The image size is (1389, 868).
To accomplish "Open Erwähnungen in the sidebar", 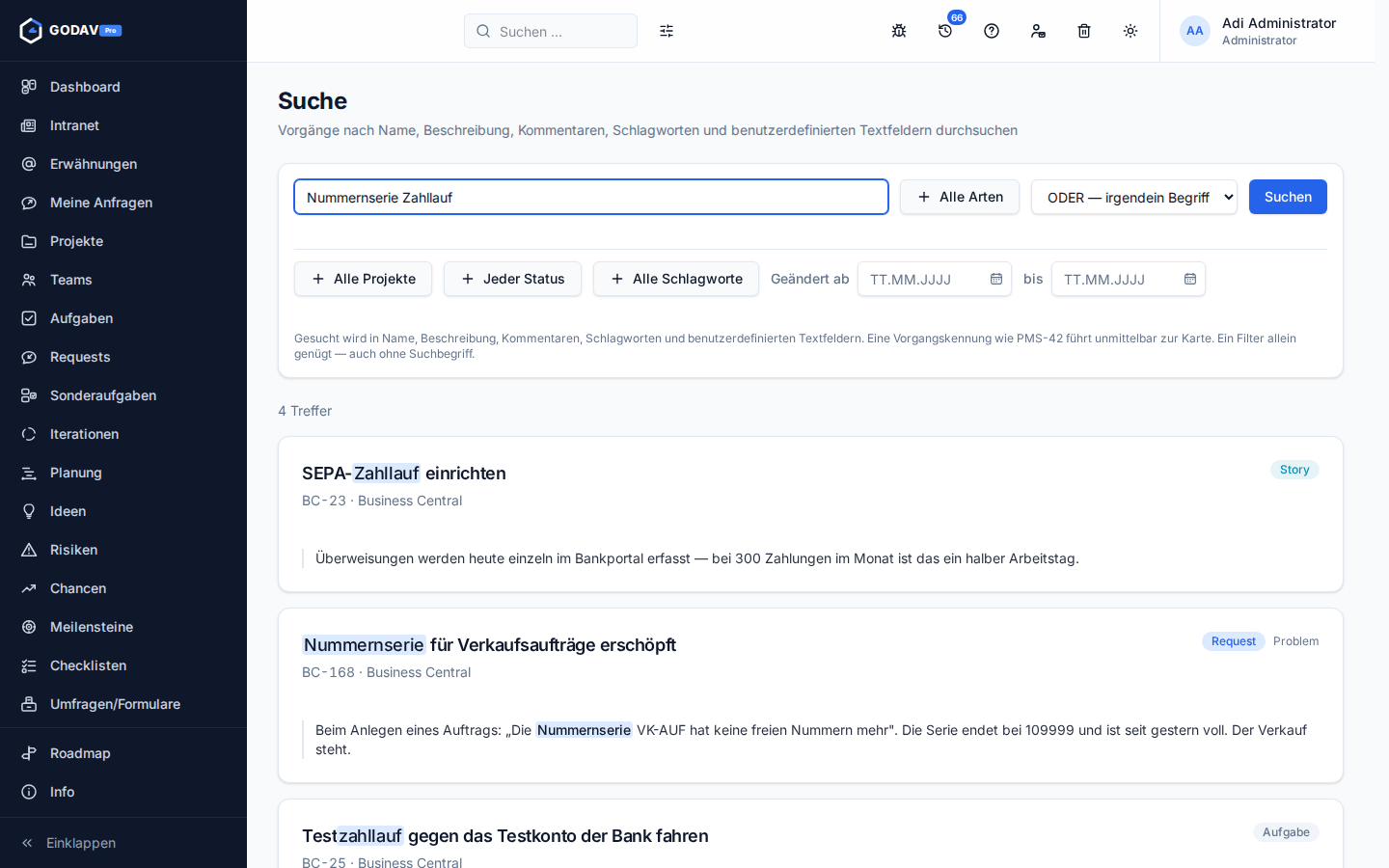I will click(123, 164).
